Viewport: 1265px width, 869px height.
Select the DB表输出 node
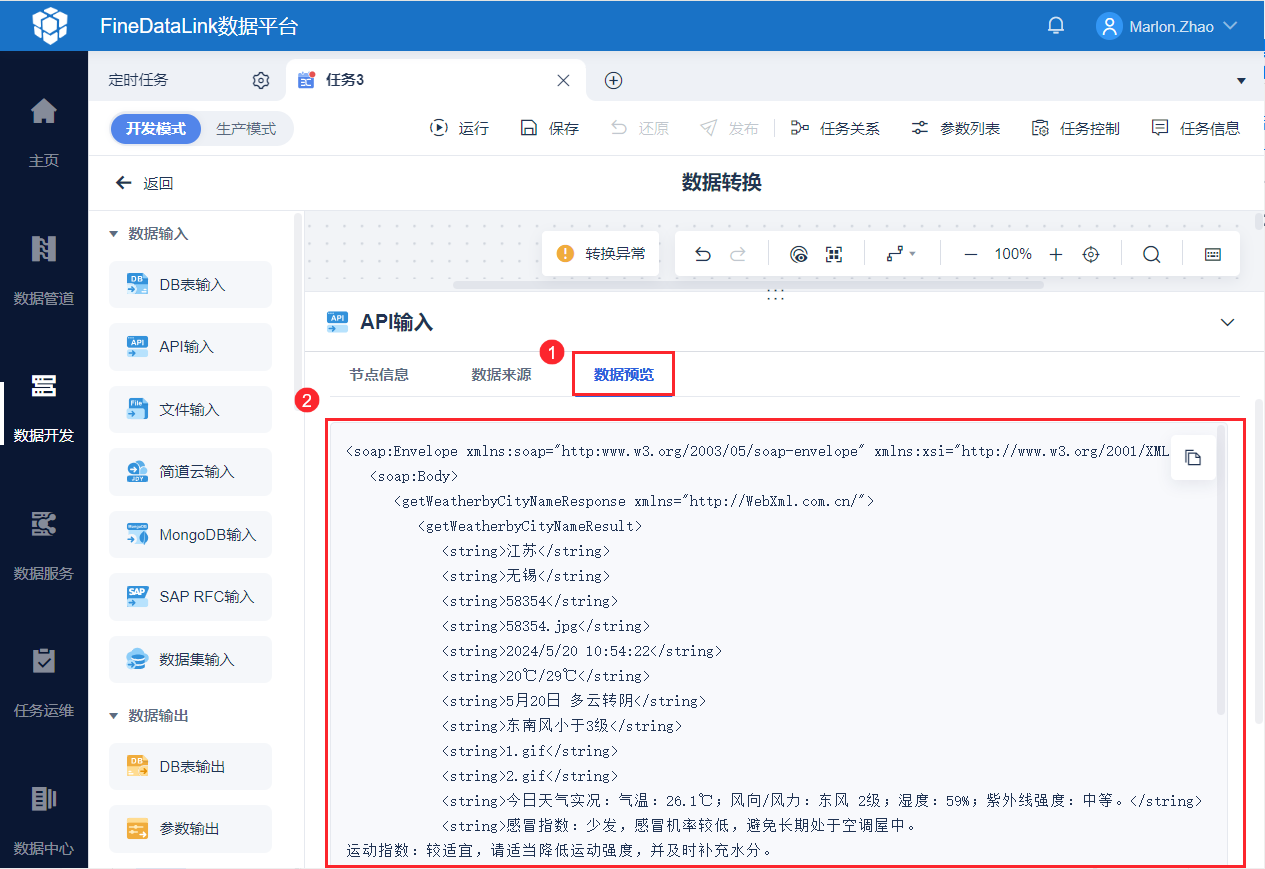pos(190,766)
